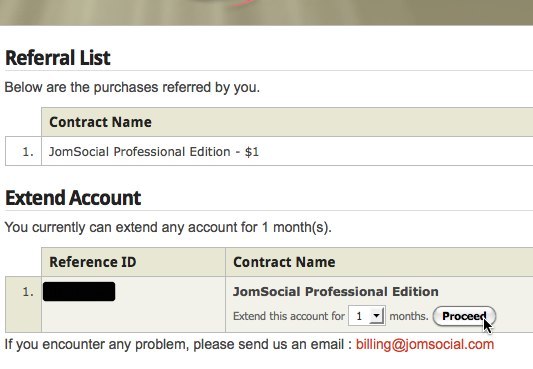Click the Reference ID column header

[x=93, y=262]
